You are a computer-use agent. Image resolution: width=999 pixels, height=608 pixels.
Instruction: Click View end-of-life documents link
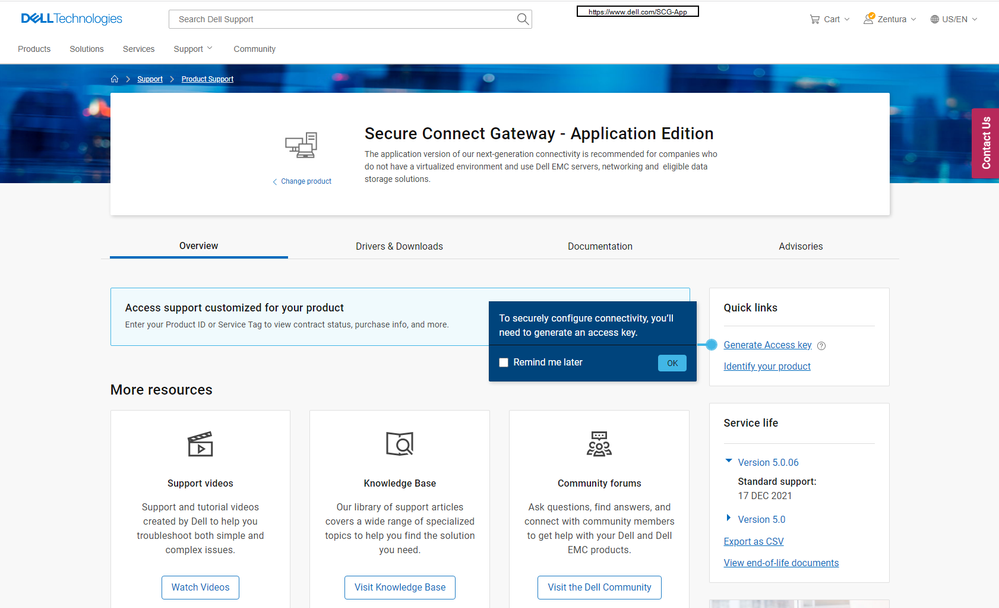pyautogui.click(x=780, y=563)
